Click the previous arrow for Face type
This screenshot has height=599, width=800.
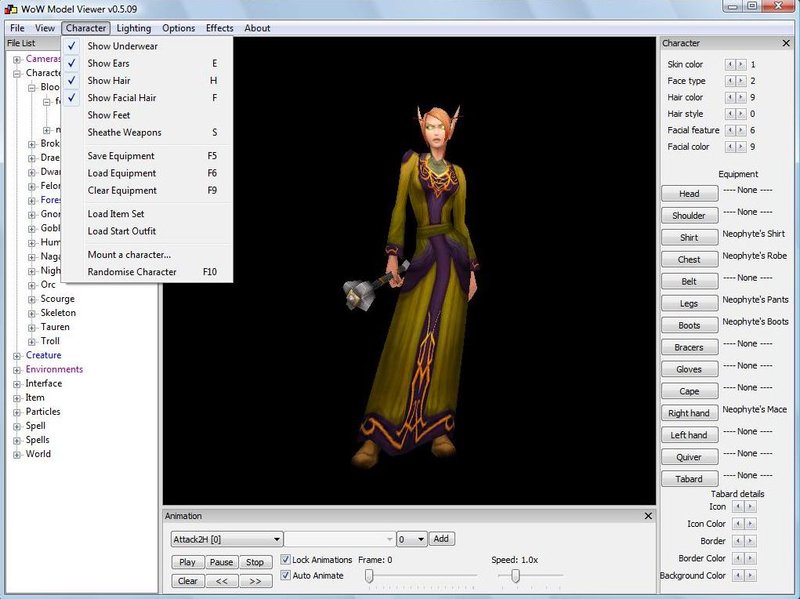pos(730,81)
